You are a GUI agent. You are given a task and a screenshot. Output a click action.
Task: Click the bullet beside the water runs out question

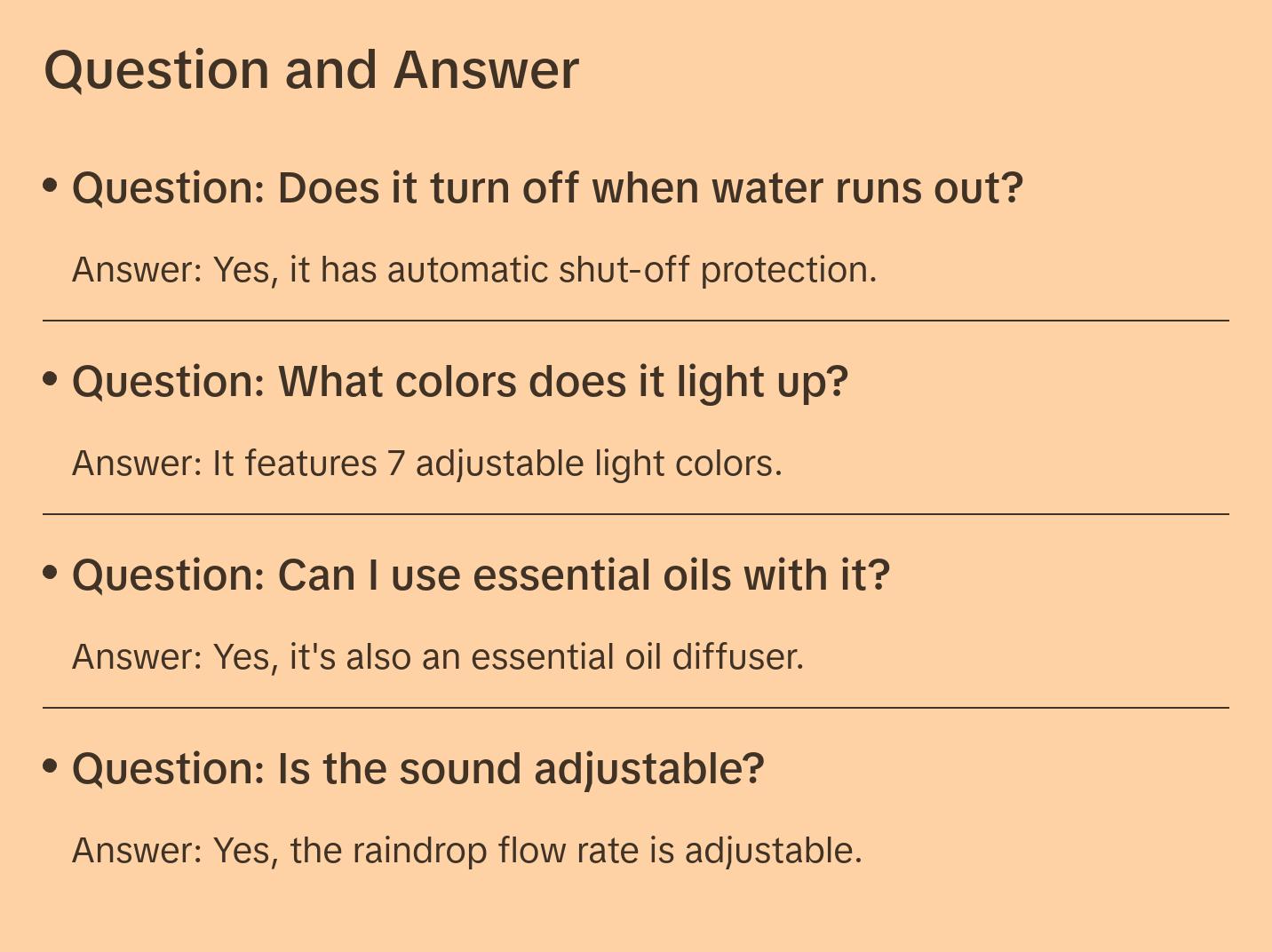click(x=51, y=186)
